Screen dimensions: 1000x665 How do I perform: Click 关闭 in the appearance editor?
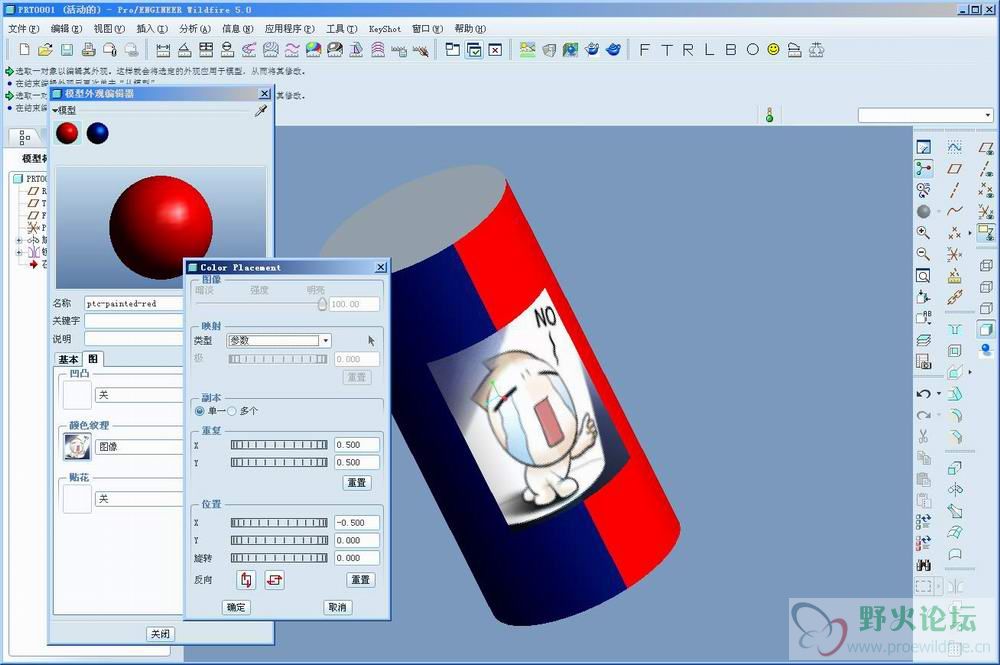[160, 634]
